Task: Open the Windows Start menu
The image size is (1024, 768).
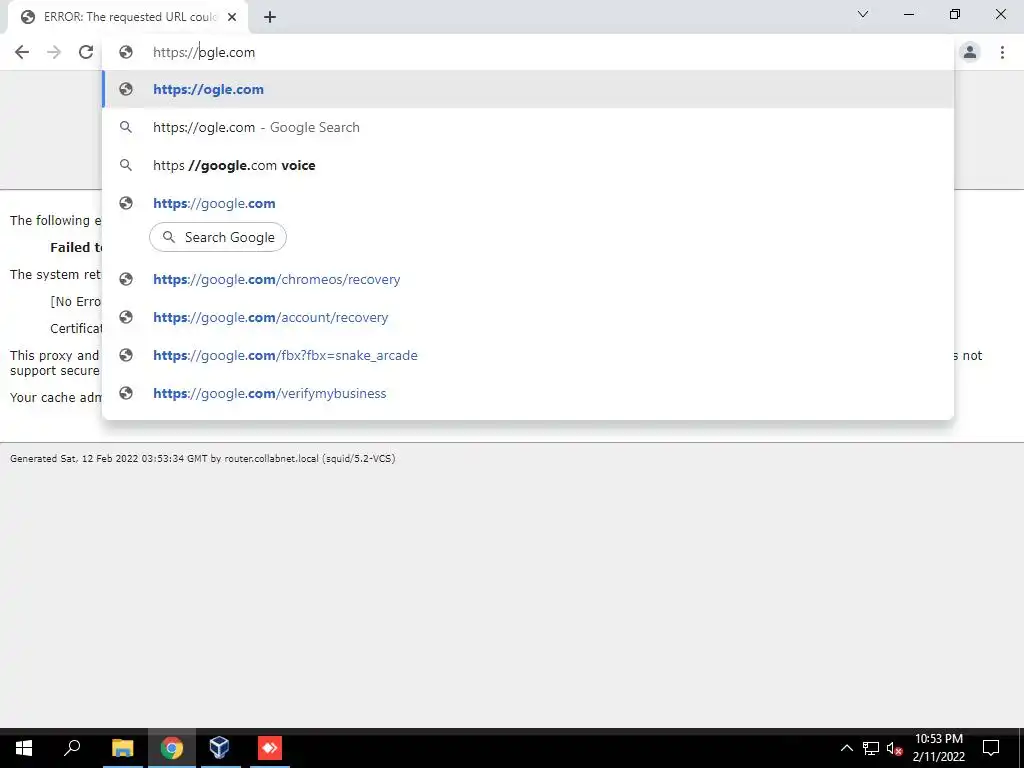Action: click(x=24, y=748)
